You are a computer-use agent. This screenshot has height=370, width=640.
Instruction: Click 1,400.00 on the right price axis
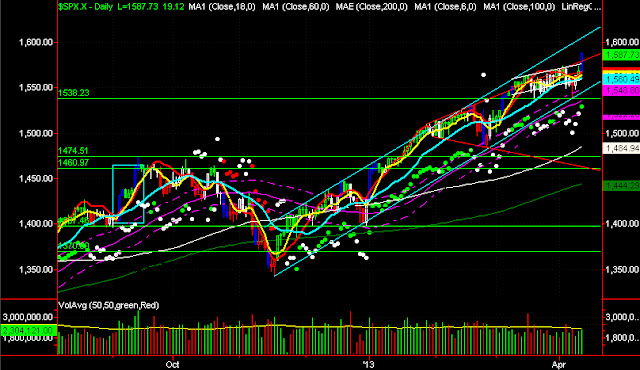(622, 224)
